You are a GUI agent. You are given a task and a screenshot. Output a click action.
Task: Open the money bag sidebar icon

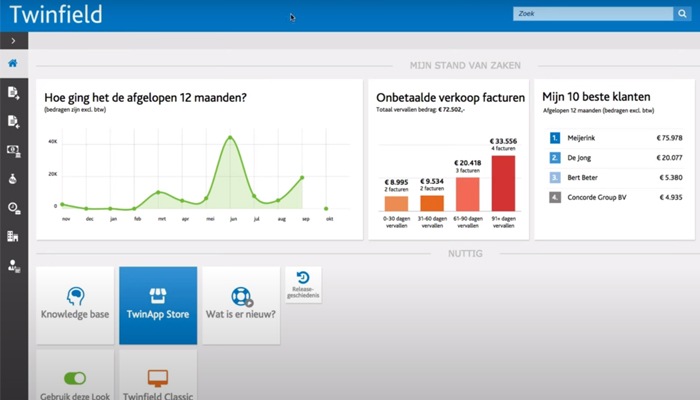point(13,179)
